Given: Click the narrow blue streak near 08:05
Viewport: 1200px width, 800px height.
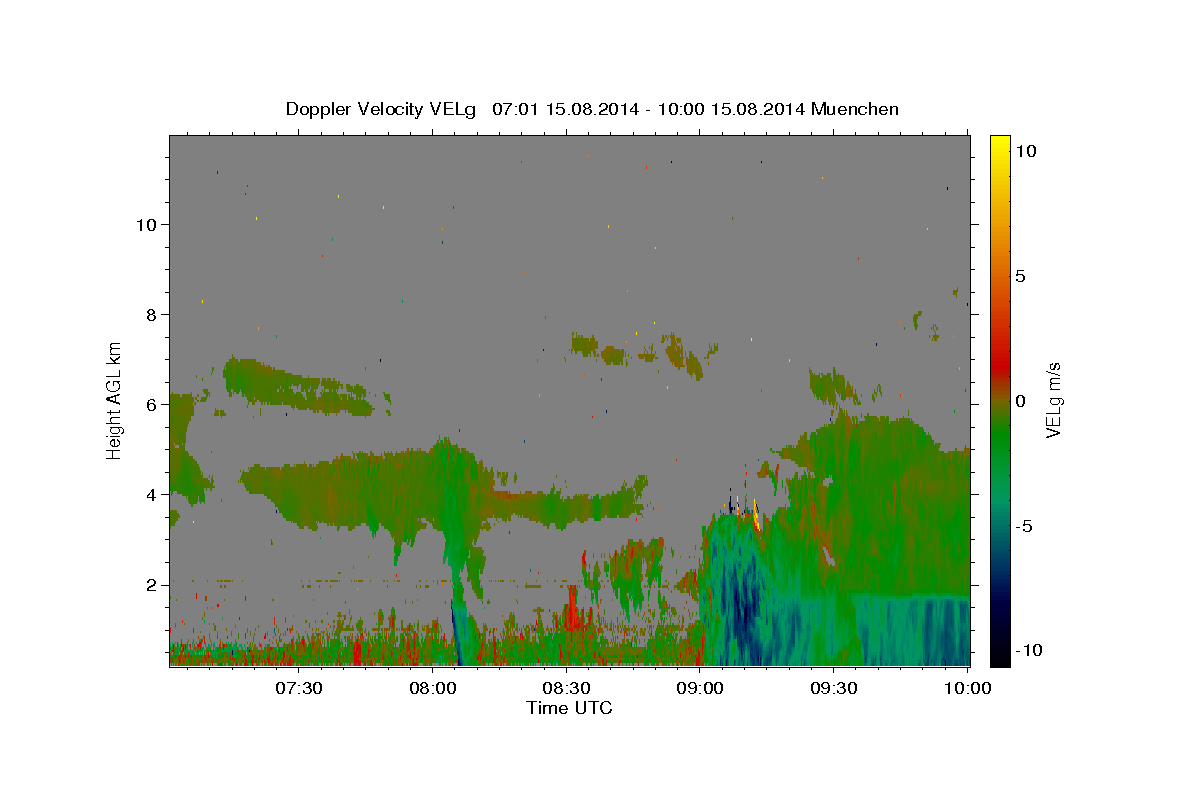Looking at the screenshot, I should click(456, 633).
